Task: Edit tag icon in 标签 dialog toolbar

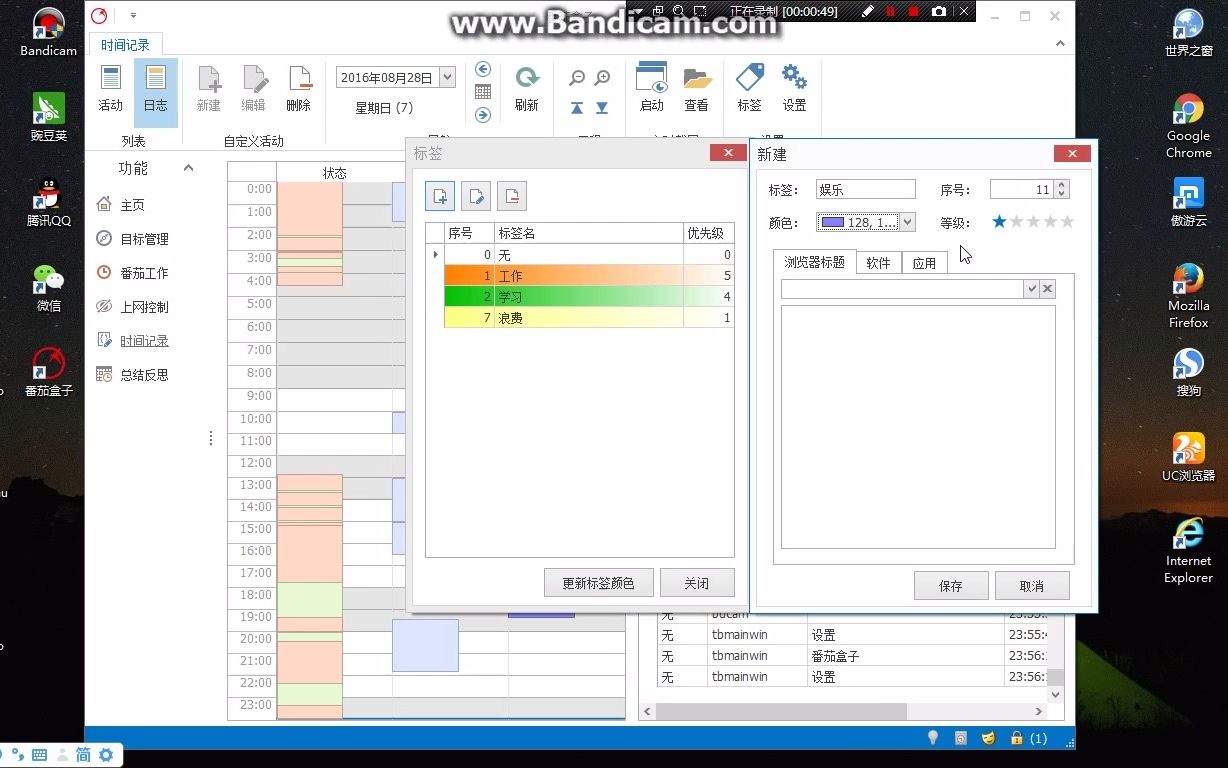Action: 476,196
